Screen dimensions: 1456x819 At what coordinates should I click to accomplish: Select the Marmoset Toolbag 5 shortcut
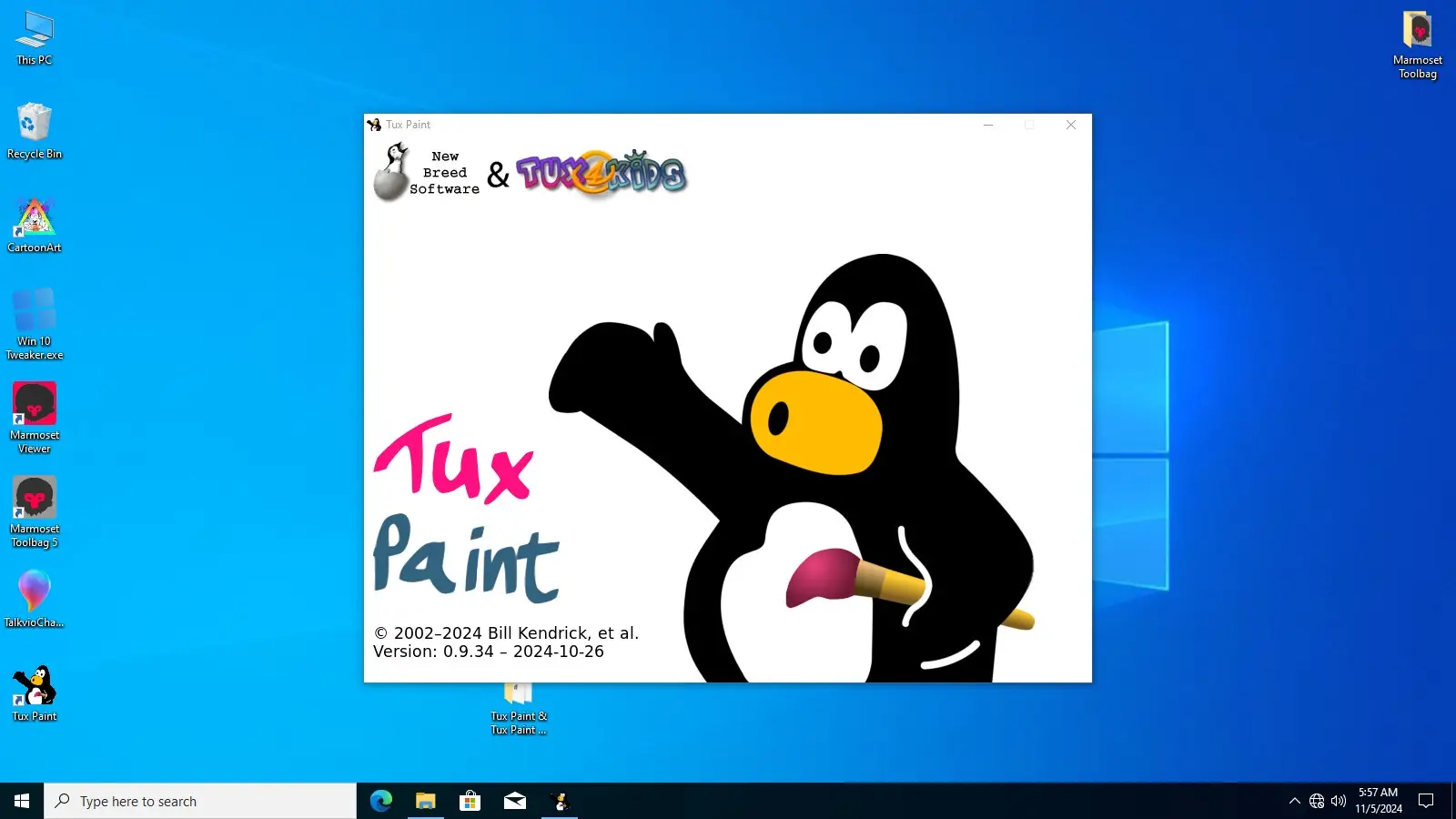[35, 511]
